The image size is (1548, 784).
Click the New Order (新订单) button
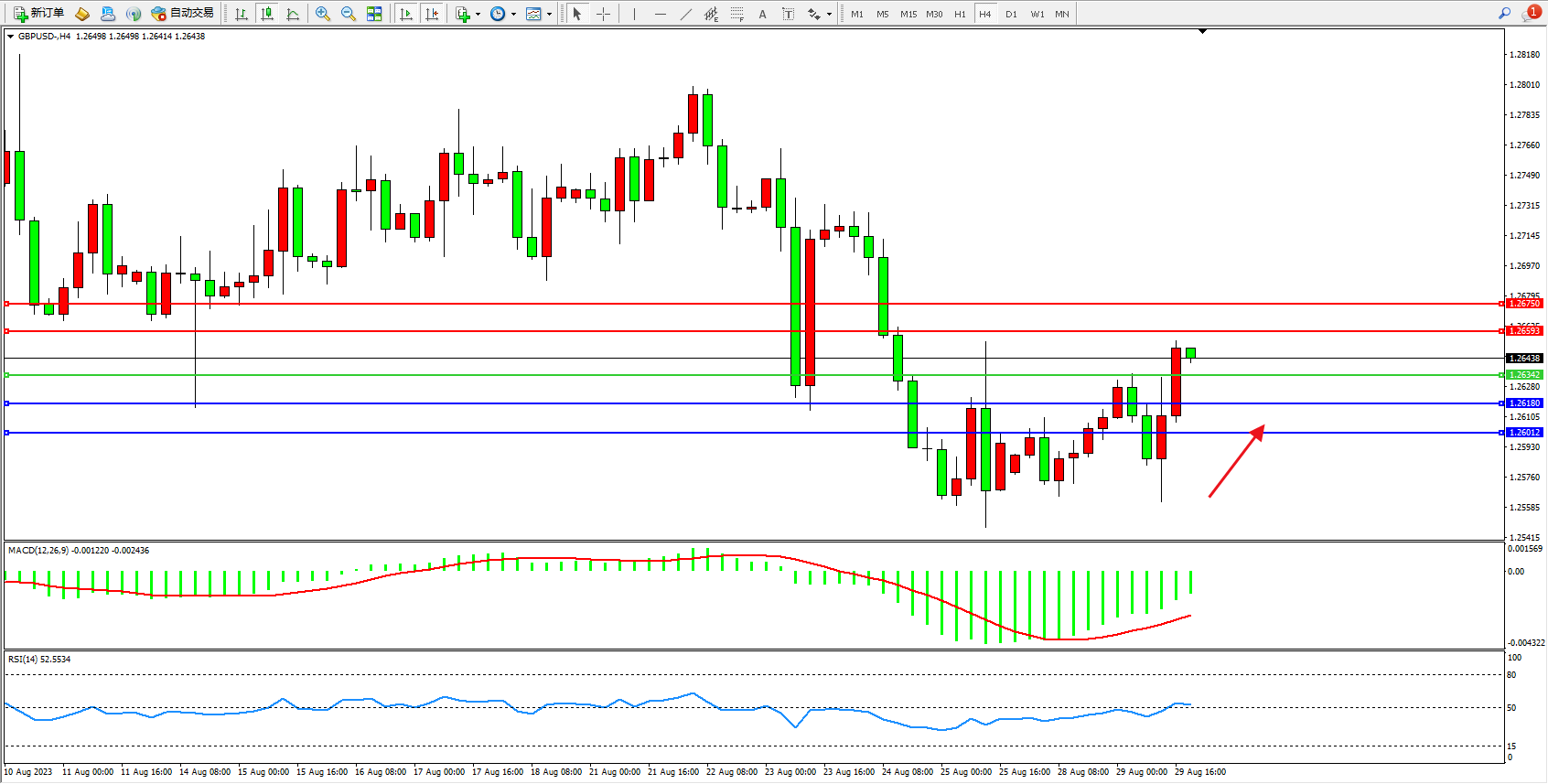point(38,14)
